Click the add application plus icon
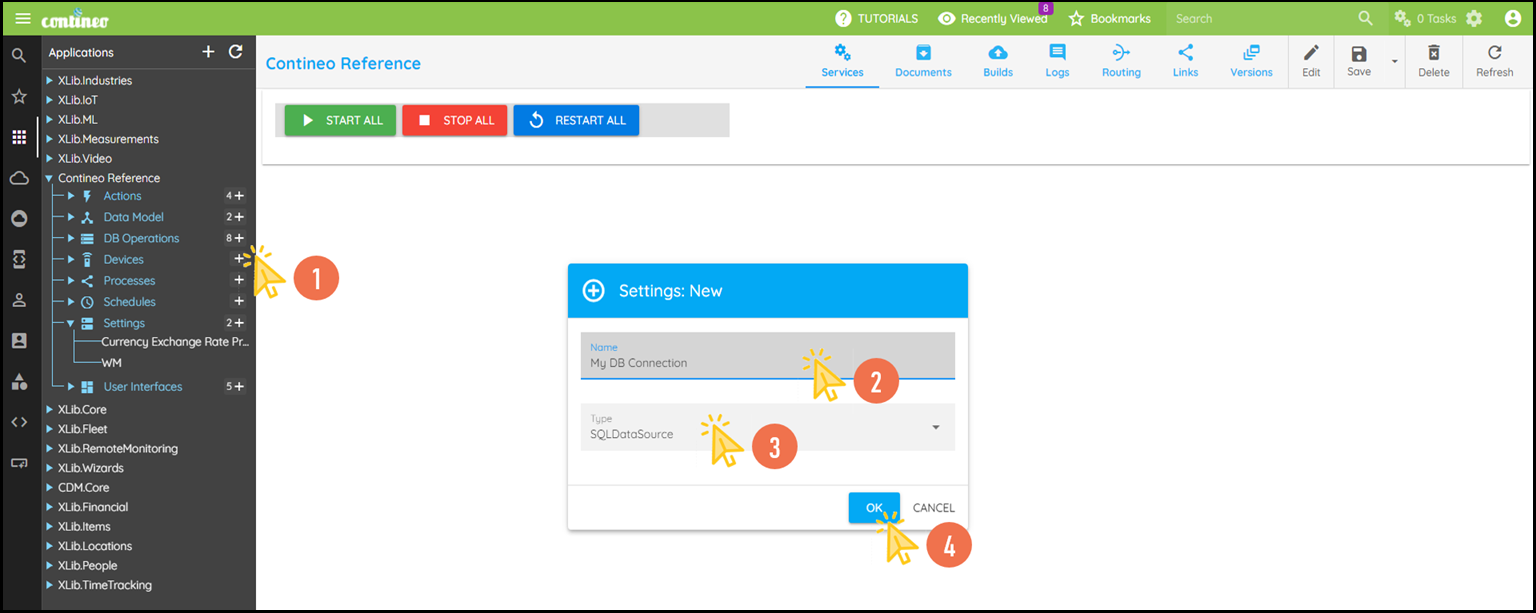The image size is (1536, 613). (208, 52)
